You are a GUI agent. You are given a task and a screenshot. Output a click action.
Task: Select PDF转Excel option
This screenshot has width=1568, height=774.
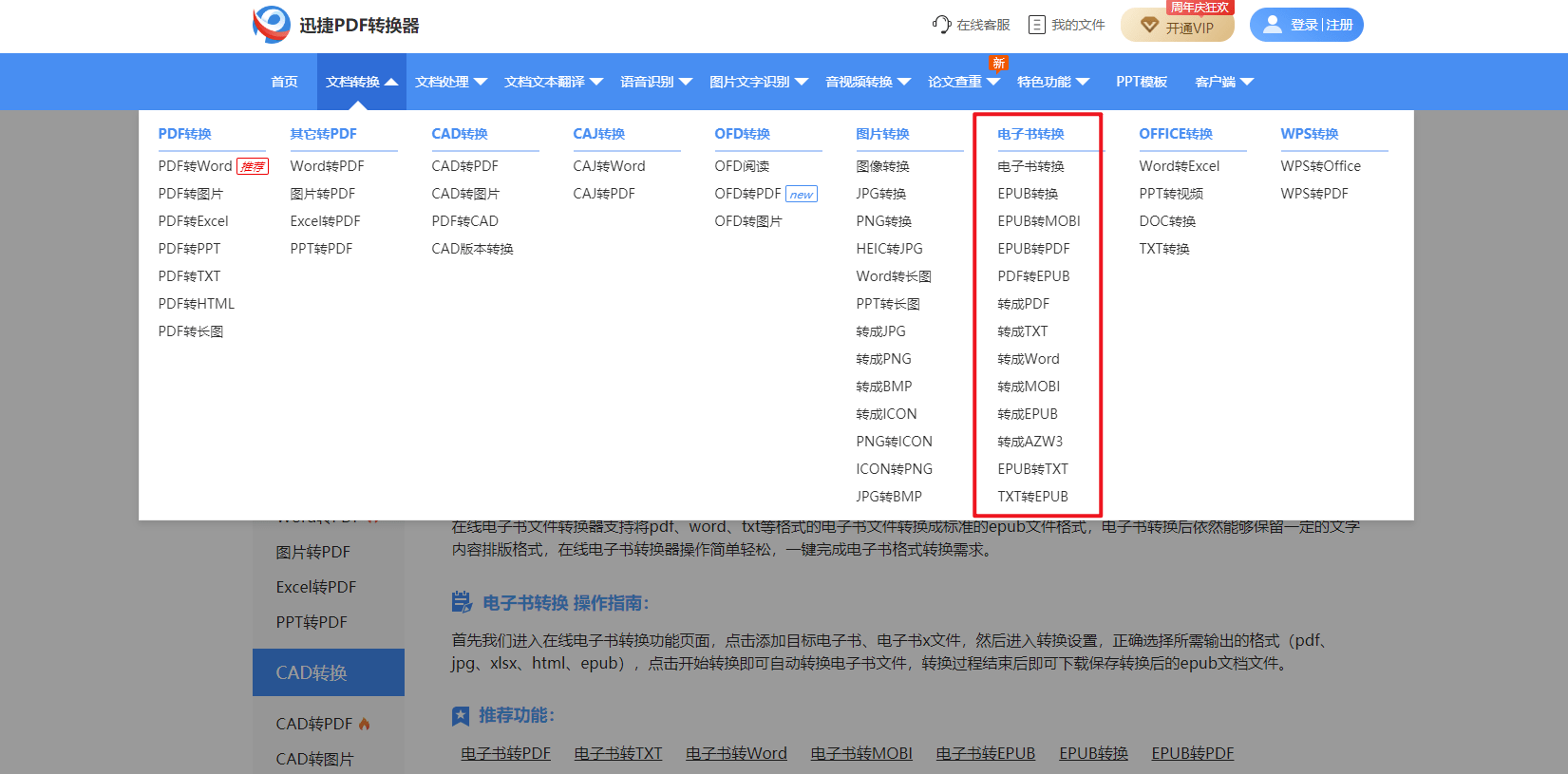(194, 221)
